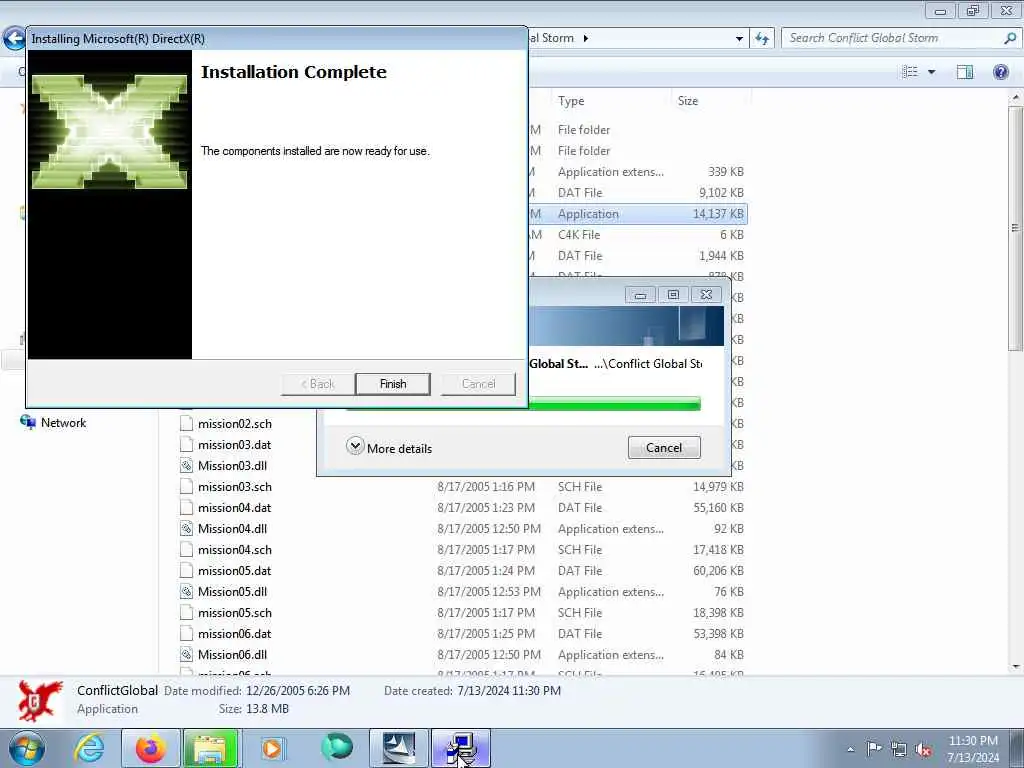This screenshot has height=768, width=1024.
Task: Click the highlighted Application row, 14,137 KB
Action: point(638,214)
